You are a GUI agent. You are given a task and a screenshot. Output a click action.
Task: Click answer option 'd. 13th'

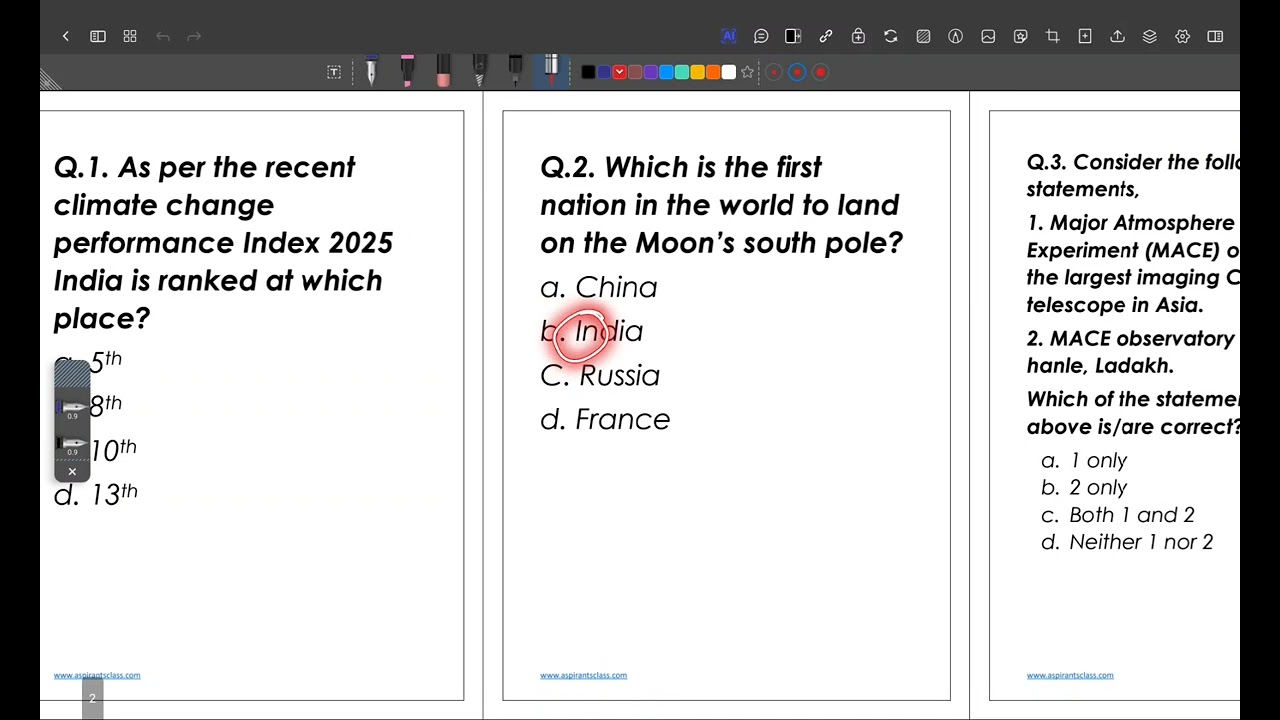[x=96, y=494]
